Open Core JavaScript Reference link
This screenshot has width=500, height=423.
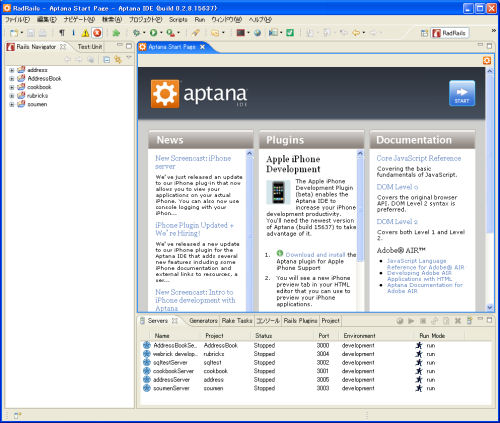tap(419, 158)
